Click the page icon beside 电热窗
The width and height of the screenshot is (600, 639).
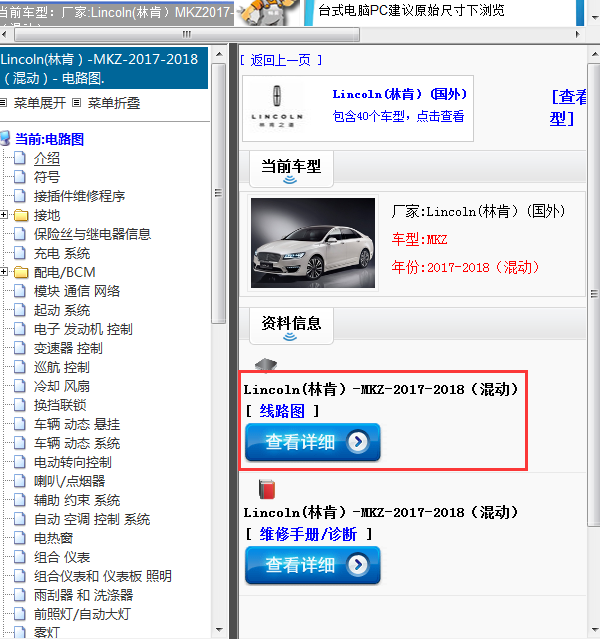20,538
